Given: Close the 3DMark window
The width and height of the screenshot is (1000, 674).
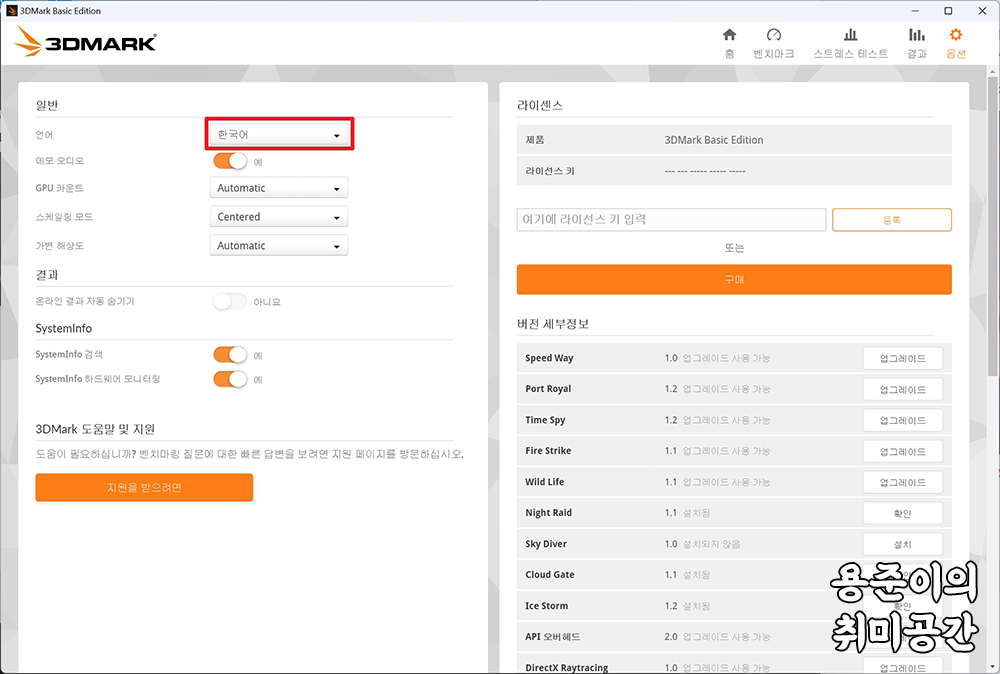Looking at the screenshot, I should (982, 11).
